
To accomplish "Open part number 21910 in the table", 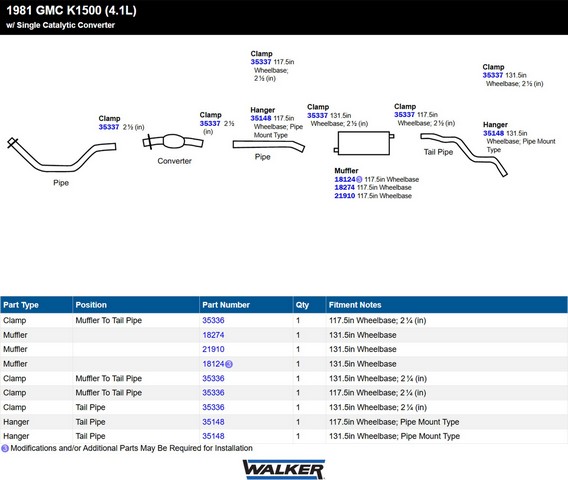I will tap(213, 350).
